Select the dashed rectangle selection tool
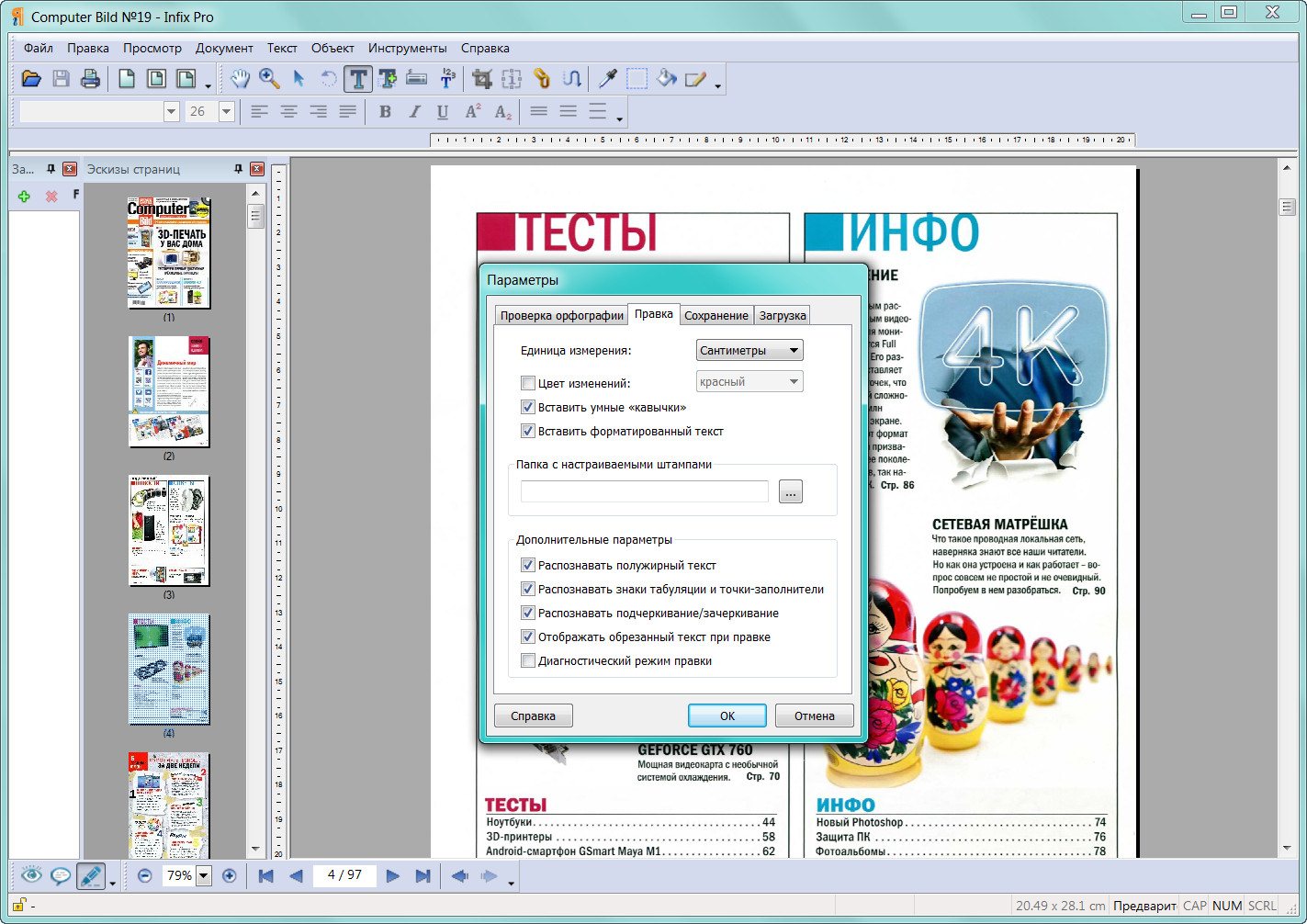 (637, 79)
